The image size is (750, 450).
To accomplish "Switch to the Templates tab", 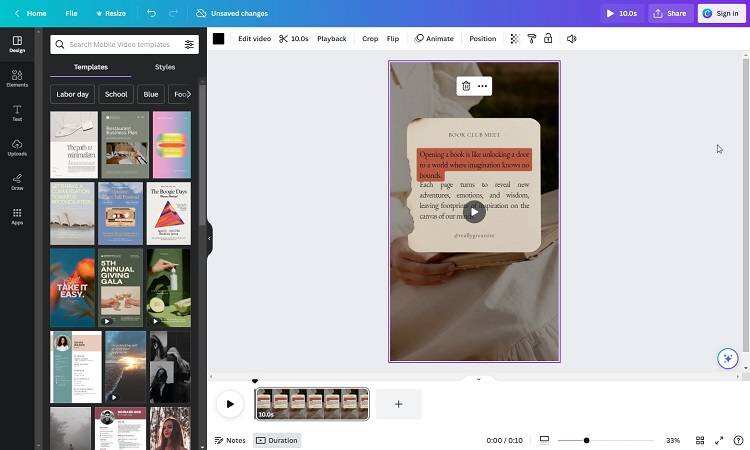I will (90, 67).
